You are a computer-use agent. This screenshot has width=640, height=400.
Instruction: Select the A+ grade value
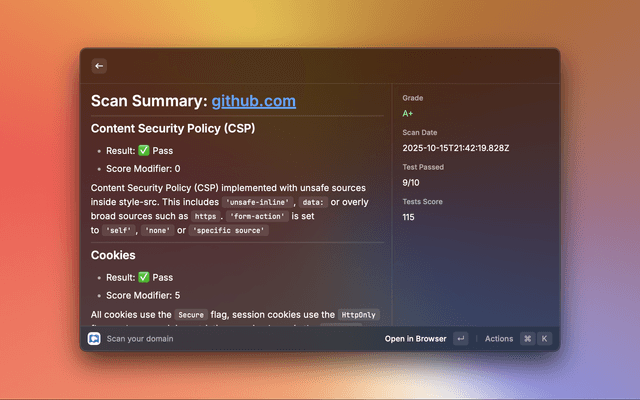click(408, 114)
